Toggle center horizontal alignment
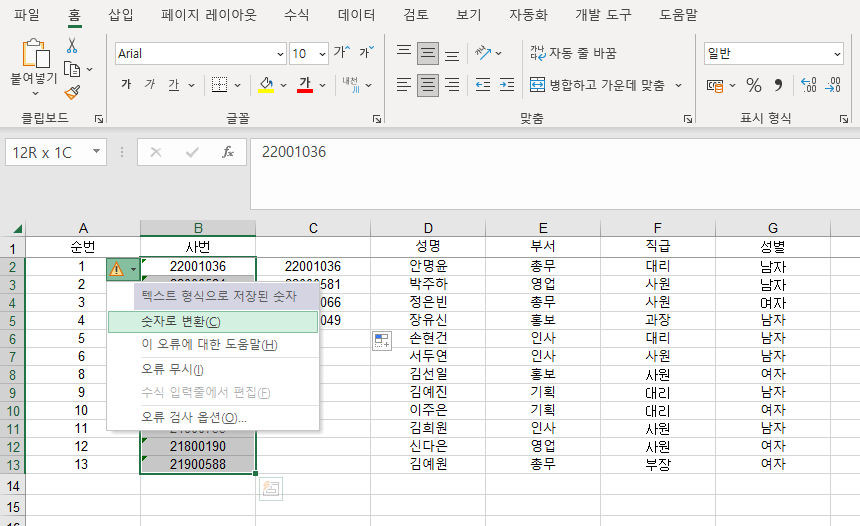 coord(428,85)
